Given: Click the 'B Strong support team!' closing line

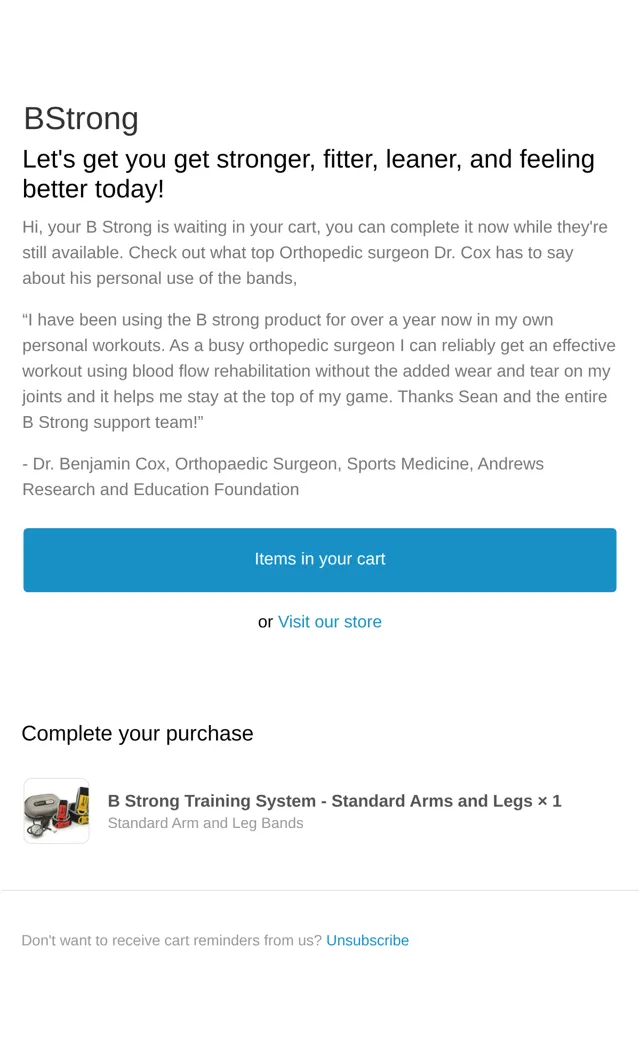Looking at the screenshot, I should coord(113,422).
